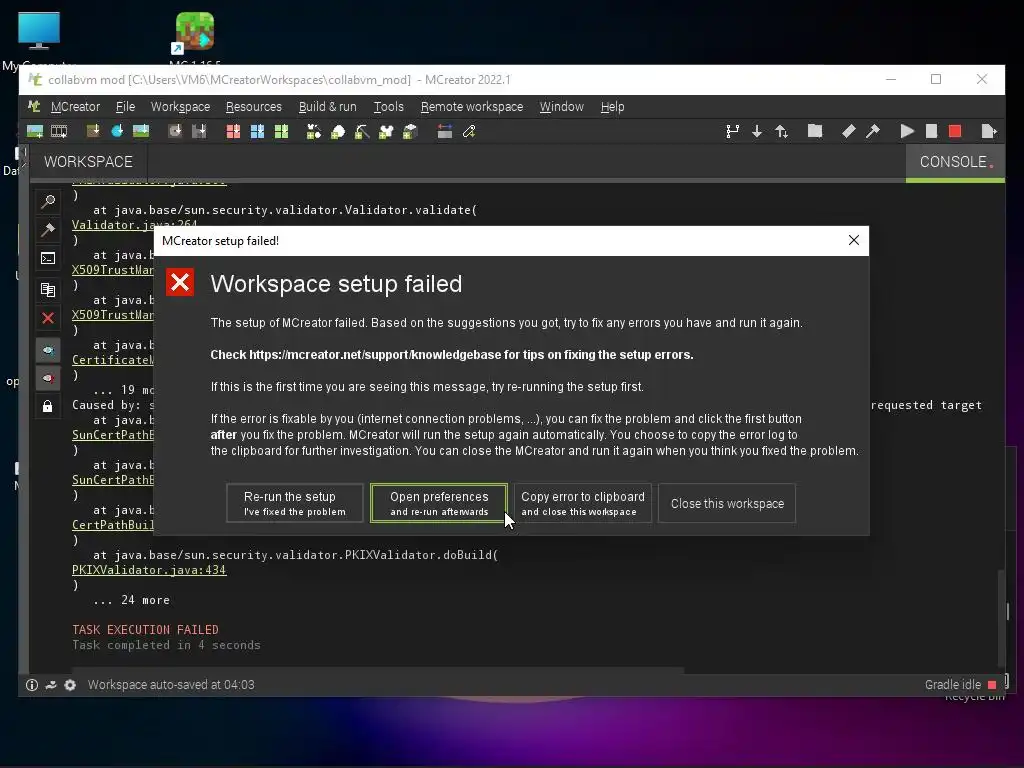The width and height of the screenshot is (1024, 768).
Task: Close the MCreator setup failed dialog
Action: tap(854, 240)
